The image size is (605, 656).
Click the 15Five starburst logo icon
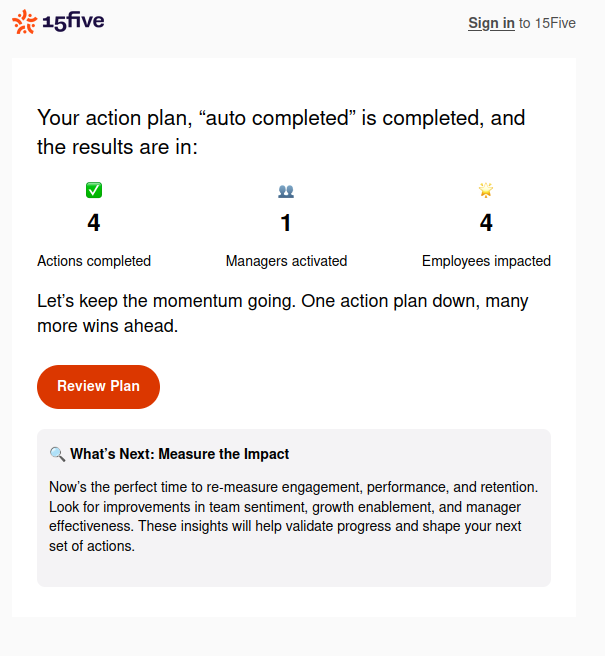pyautogui.click(x=24, y=22)
